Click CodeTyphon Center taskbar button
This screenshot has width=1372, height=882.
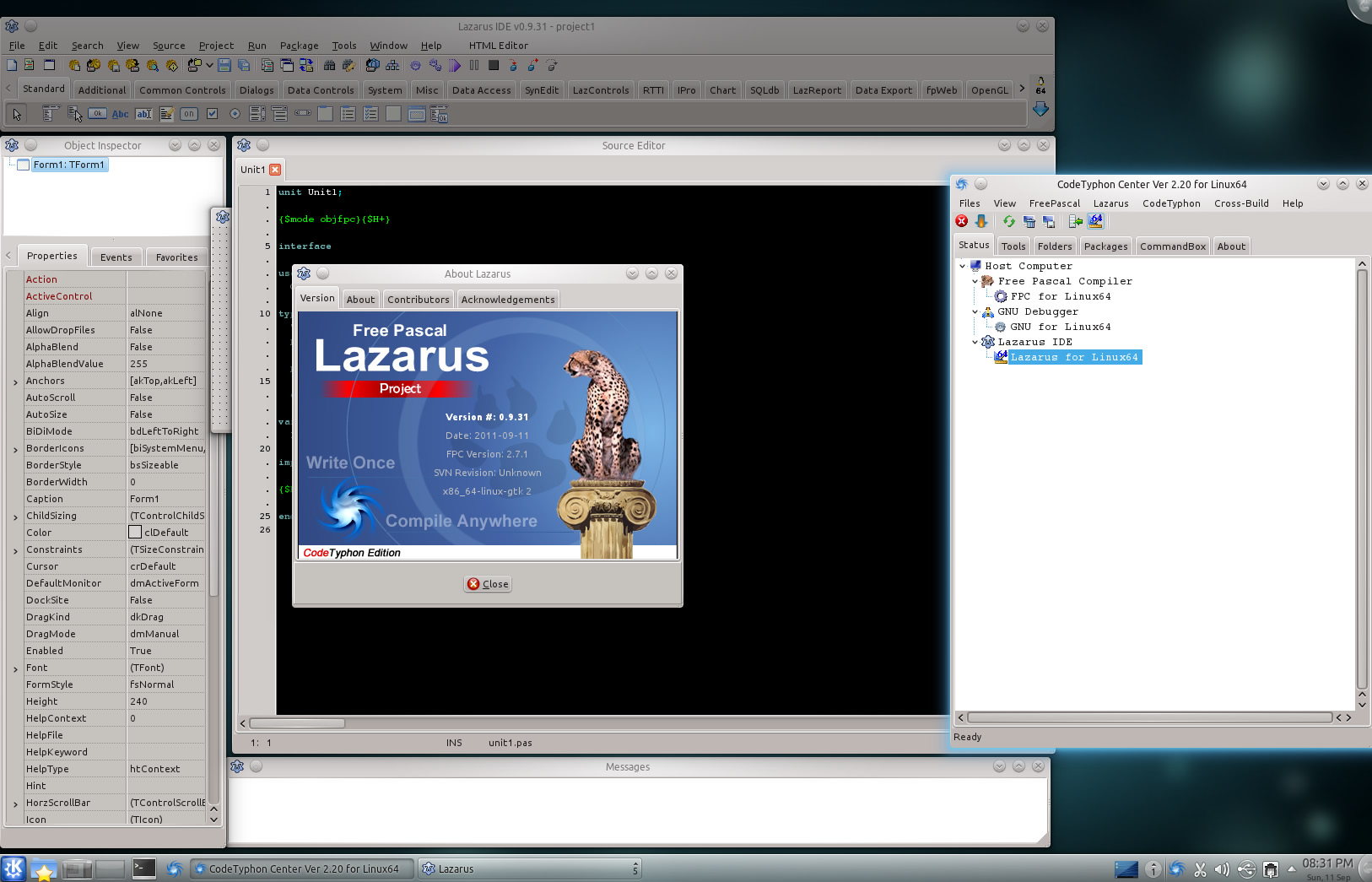[301, 868]
